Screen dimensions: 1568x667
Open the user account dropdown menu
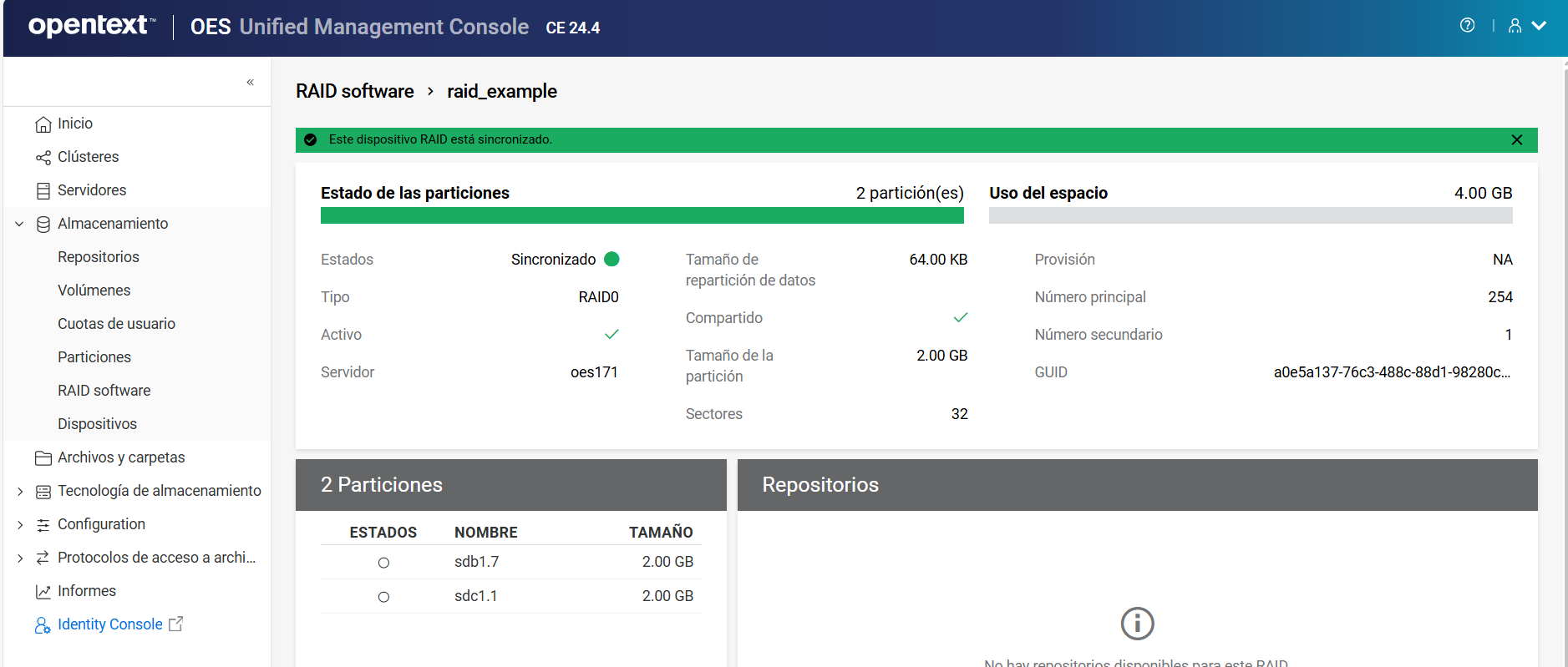1527,26
